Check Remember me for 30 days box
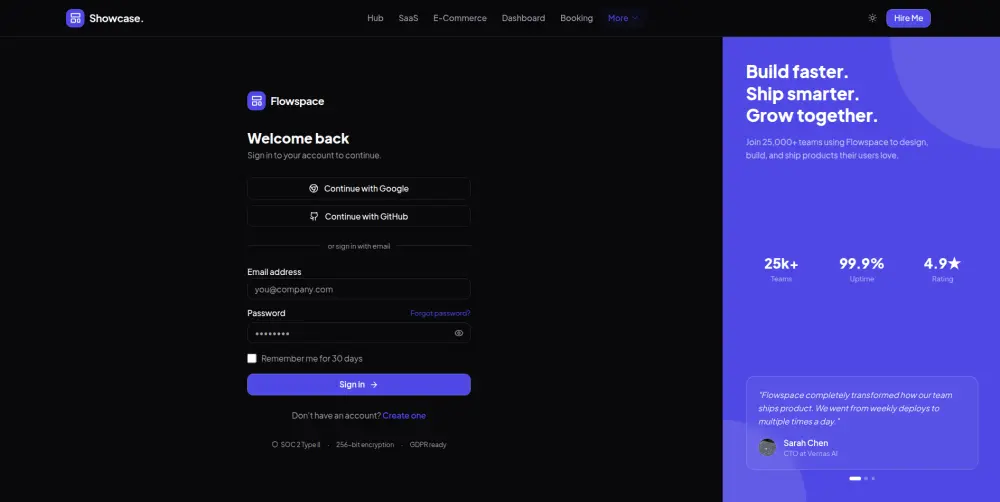 pos(252,358)
